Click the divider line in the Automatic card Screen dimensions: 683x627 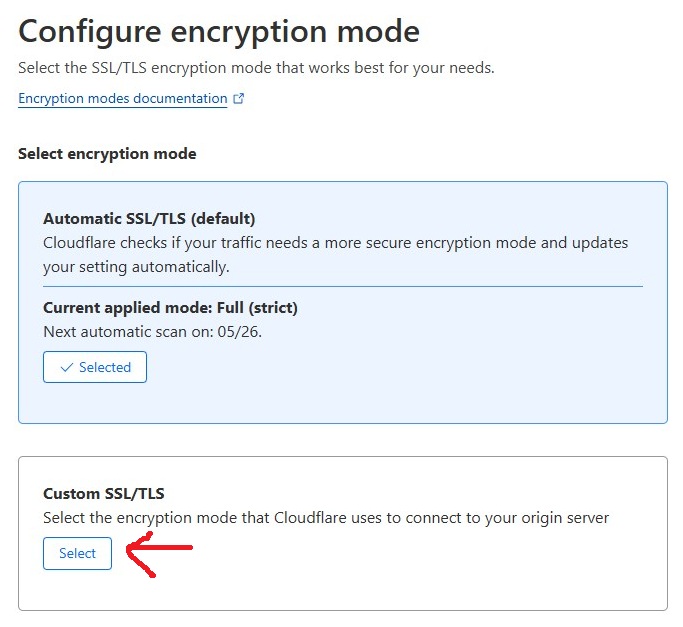pos(342,287)
